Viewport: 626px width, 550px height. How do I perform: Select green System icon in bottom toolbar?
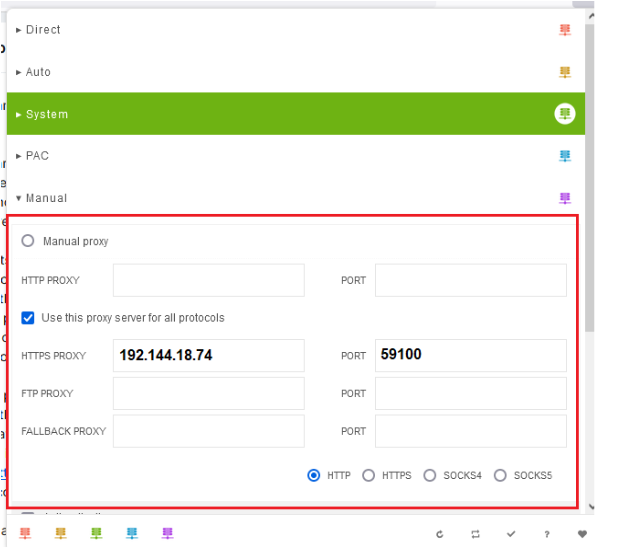96,533
